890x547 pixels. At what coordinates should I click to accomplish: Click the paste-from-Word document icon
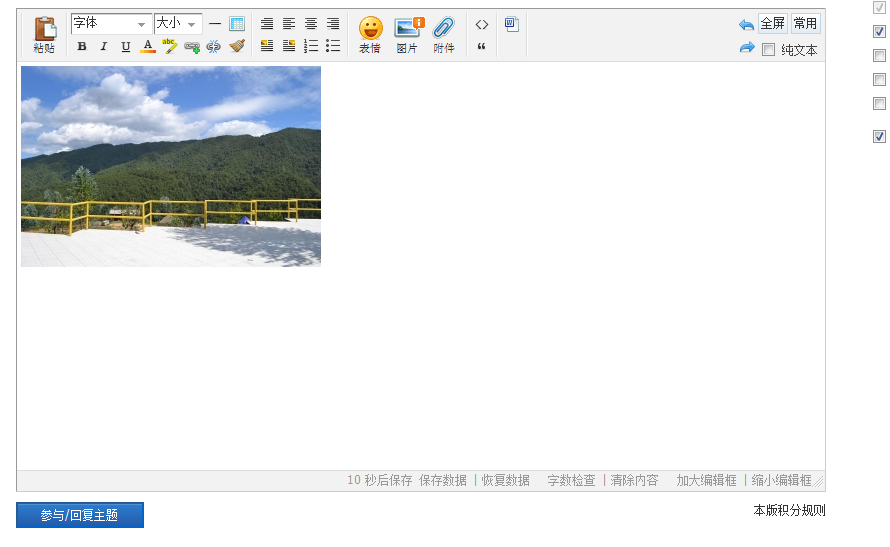coord(511,24)
